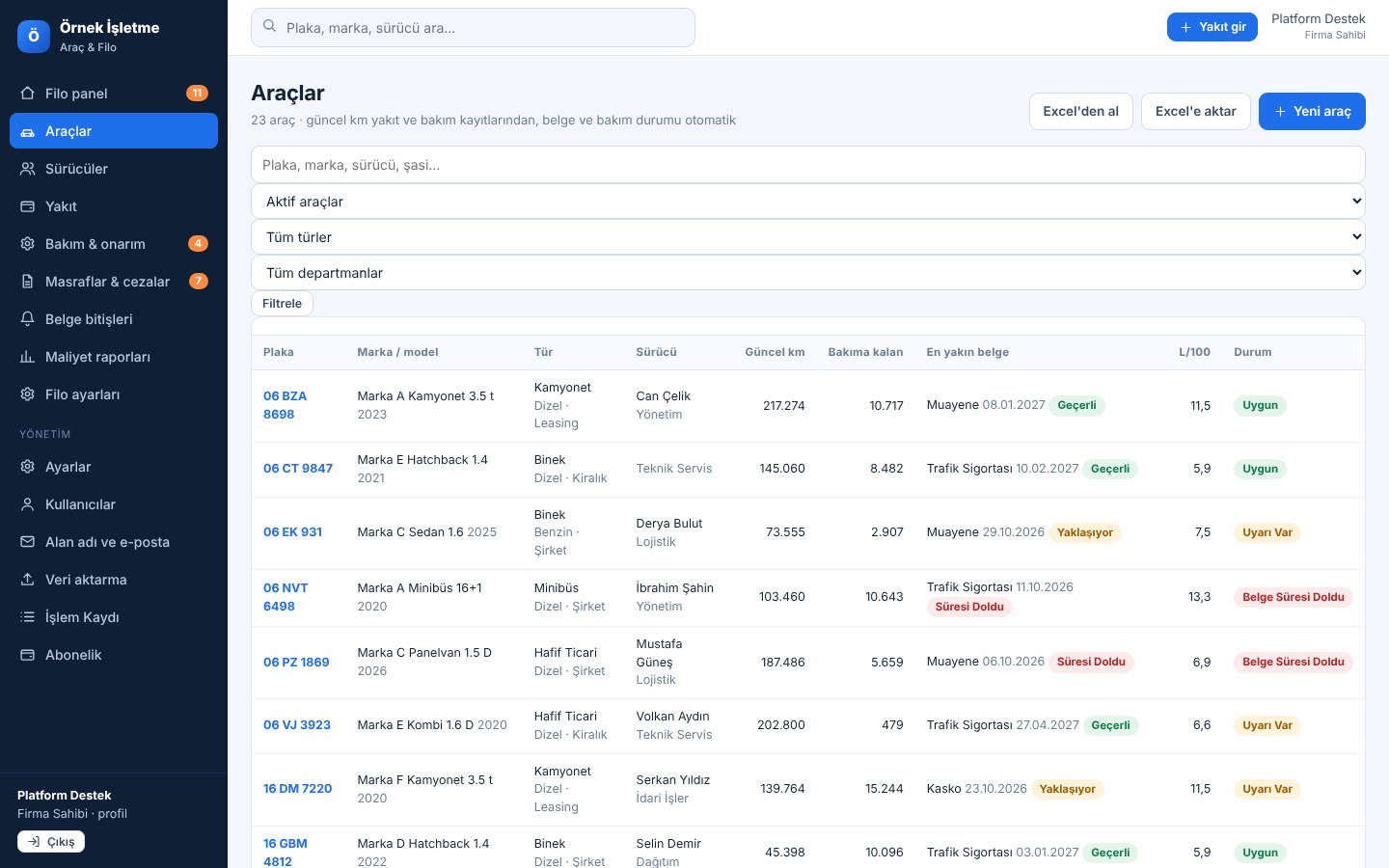Open vehicle plate 16 DM 7220
The width and height of the screenshot is (1389, 868).
click(x=298, y=789)
